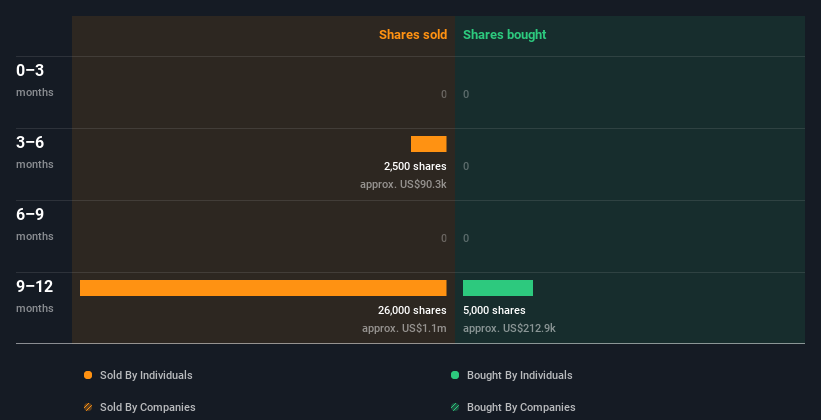Click the 9–12 months row label
This screenshot has height=420, width=821.
[x=35, y=296]
